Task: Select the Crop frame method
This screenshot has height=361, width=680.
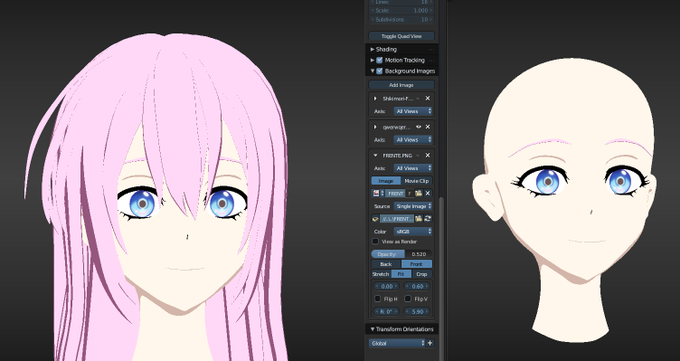Action: (422, 274)
